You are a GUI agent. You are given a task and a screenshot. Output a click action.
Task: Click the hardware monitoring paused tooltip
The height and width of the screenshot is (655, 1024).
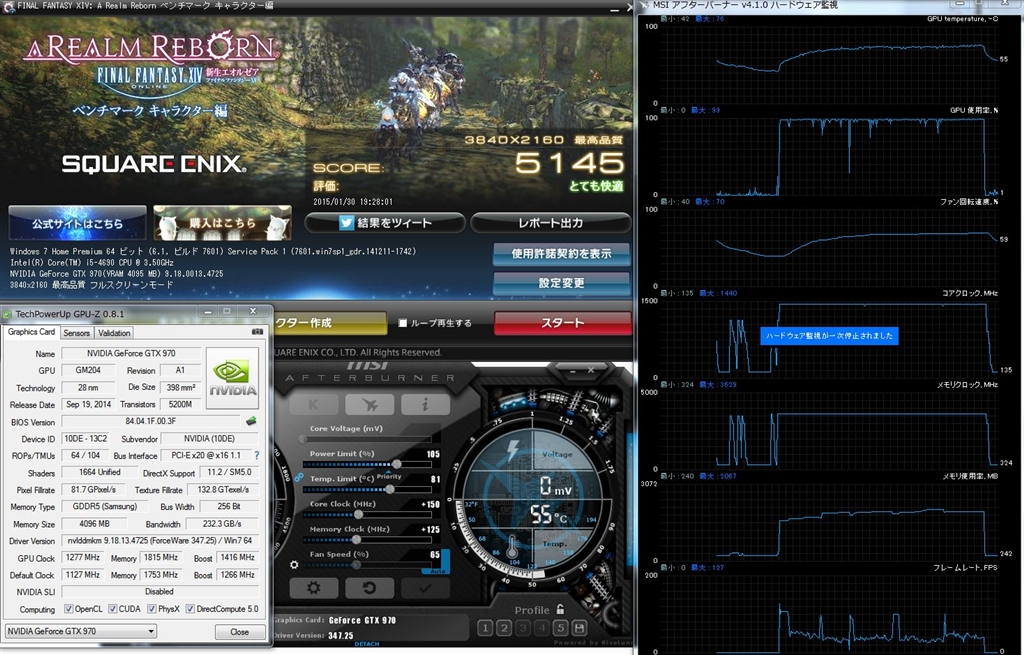[829, 336]
